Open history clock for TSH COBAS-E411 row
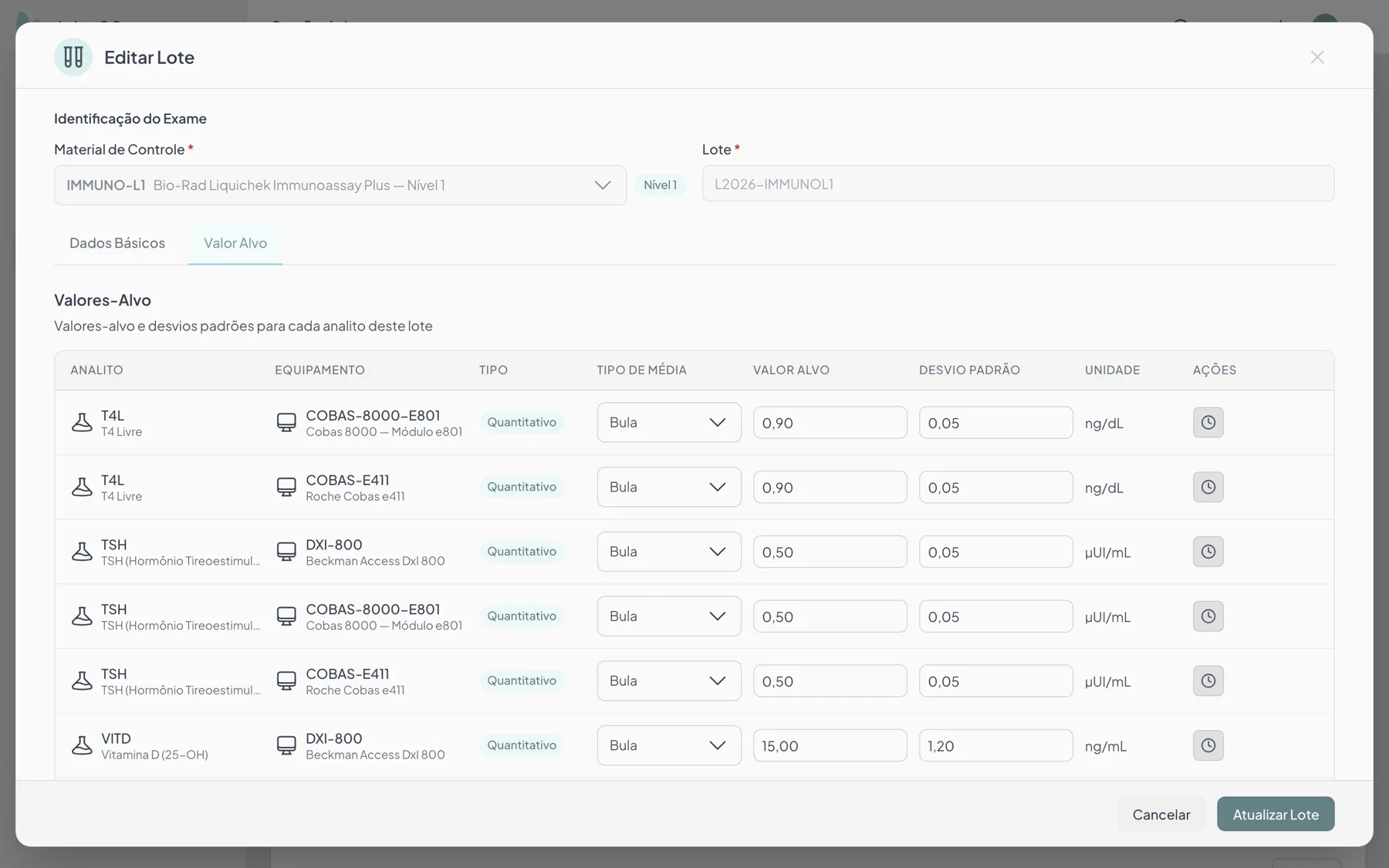The height and width of the screenshot is (868, 1389). pos(1208,681)
